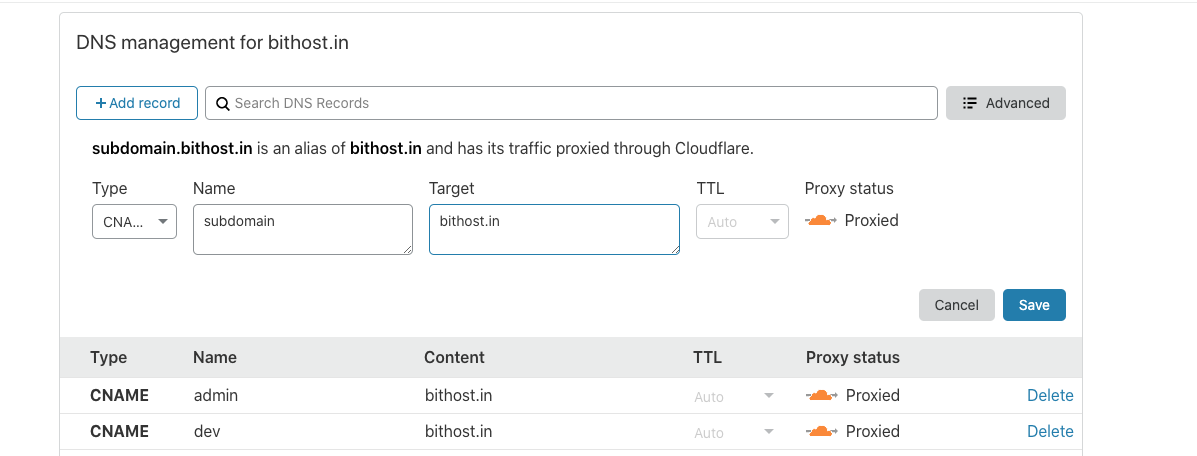Toggle the orange cloud in the edit form
Viewport: 1197px width, 456px height.
(x=821, y=221)
